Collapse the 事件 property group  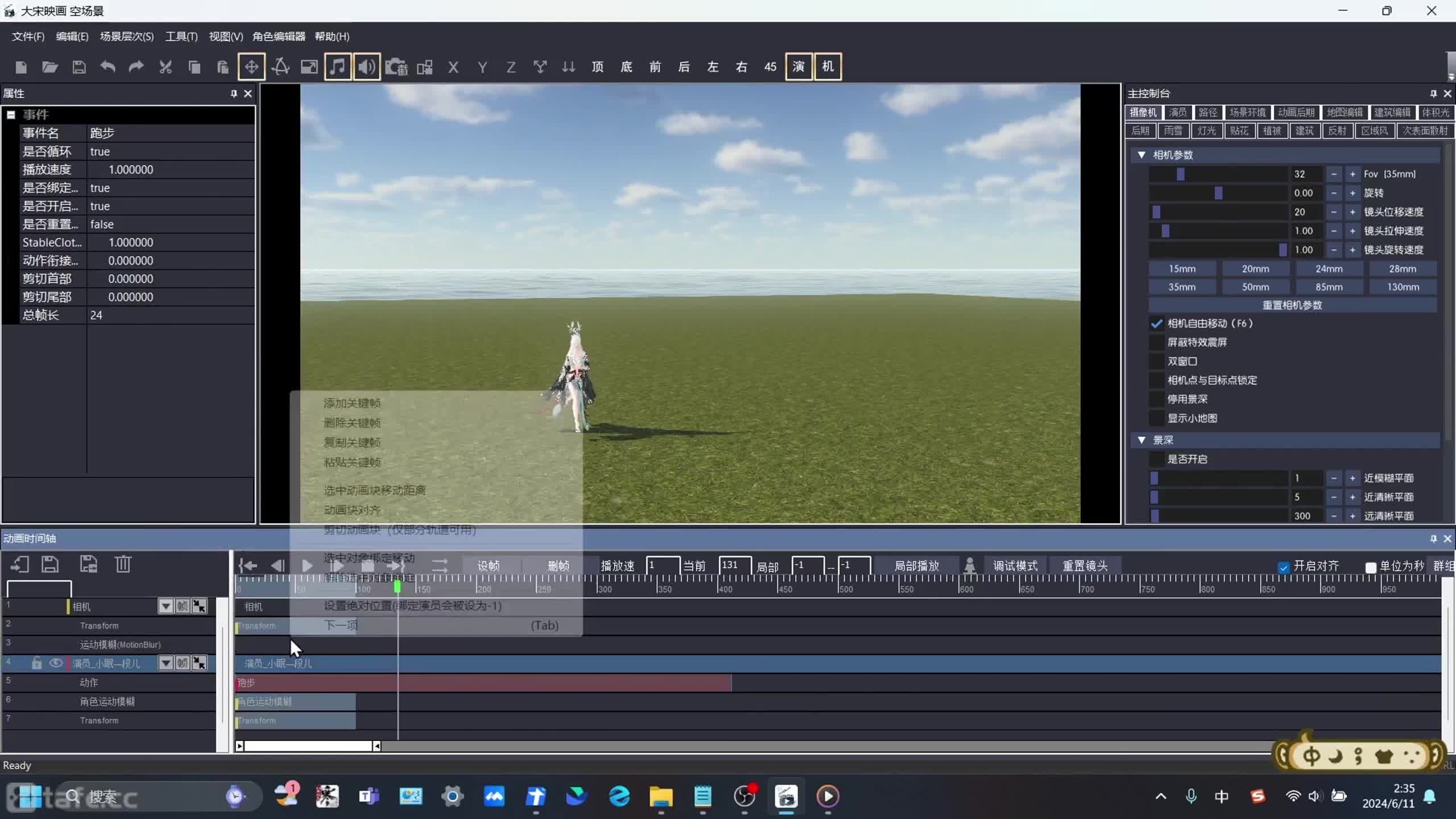pos(11,114)
